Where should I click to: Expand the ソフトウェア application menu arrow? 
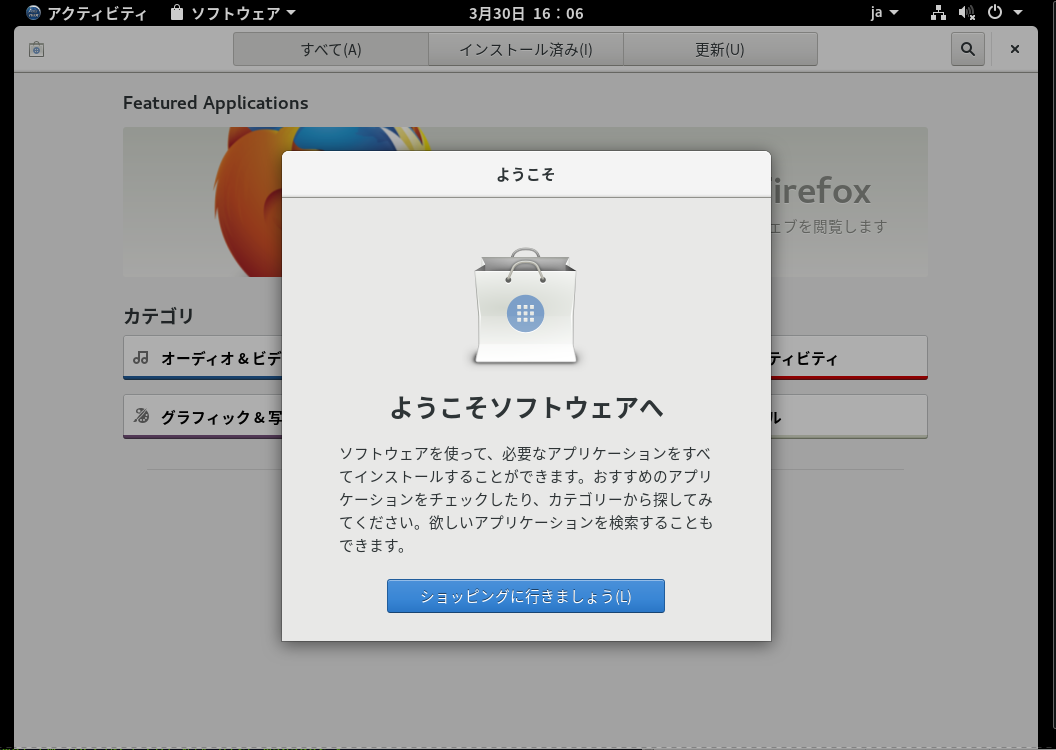[x=291, y=13]
